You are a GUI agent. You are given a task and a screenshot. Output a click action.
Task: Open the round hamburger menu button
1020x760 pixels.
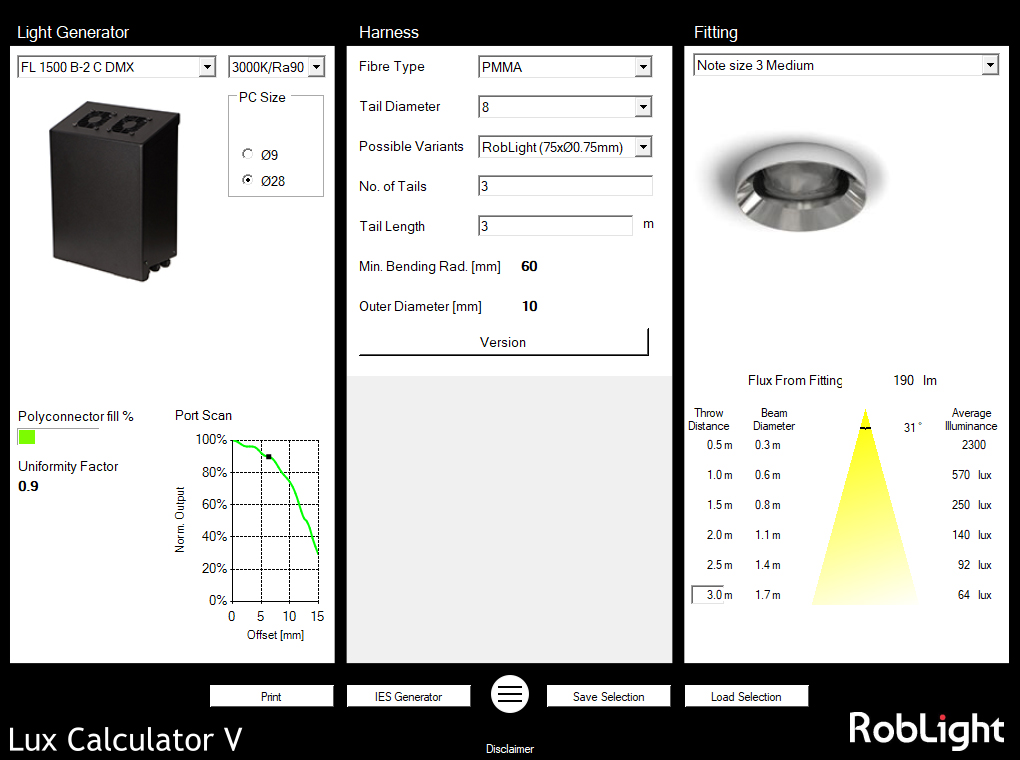[x=509, y=694]
